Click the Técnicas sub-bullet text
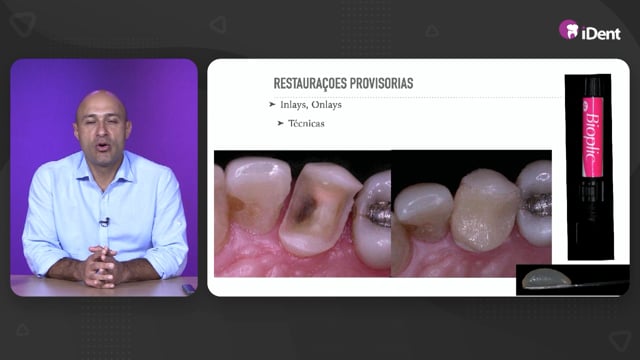The height and width of the screenshot is (360, 640). tap(306, 123)
